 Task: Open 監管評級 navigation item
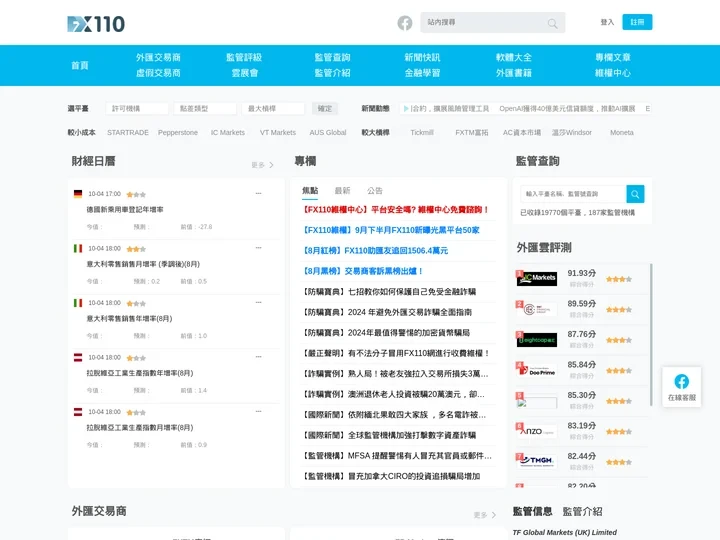pyautogui.click(x=244, y=57)
